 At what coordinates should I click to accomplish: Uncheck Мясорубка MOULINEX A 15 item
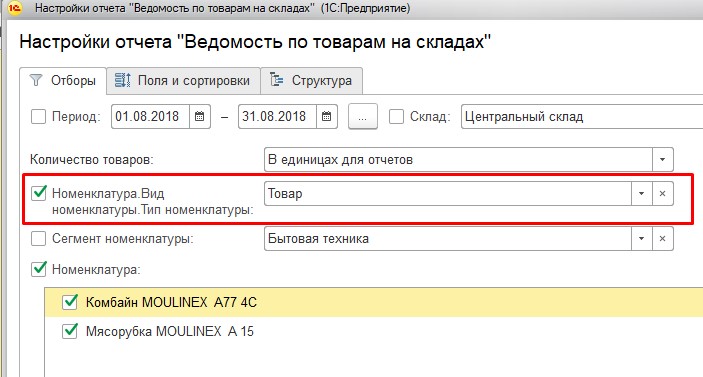tap(70, 331)
